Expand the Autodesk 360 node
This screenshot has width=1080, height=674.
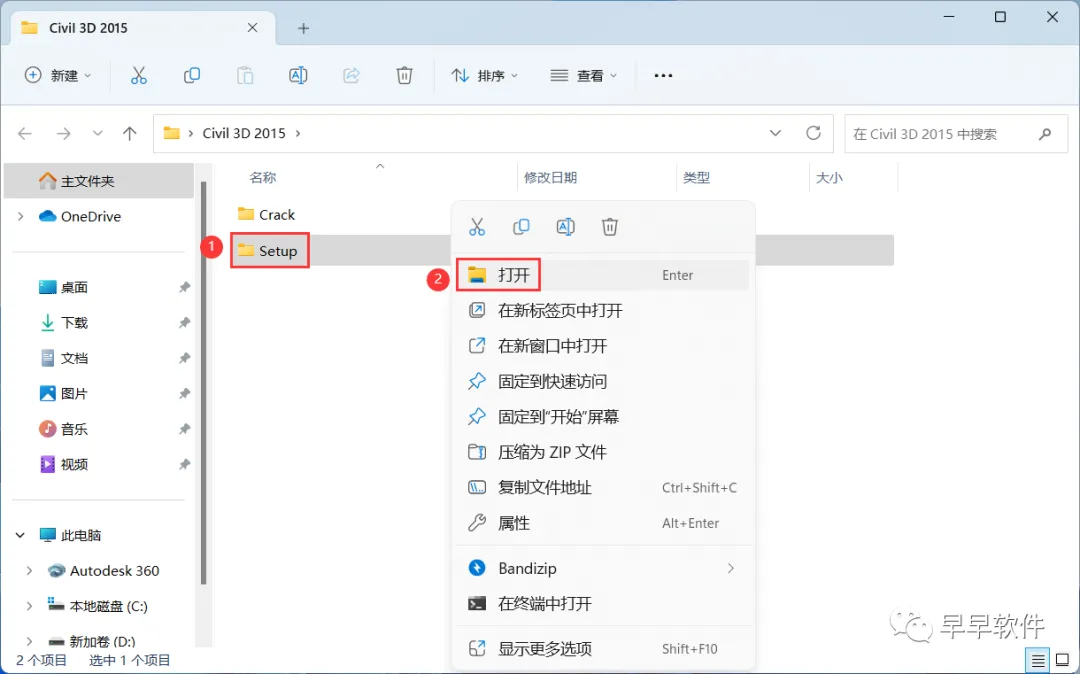[29, 571]
